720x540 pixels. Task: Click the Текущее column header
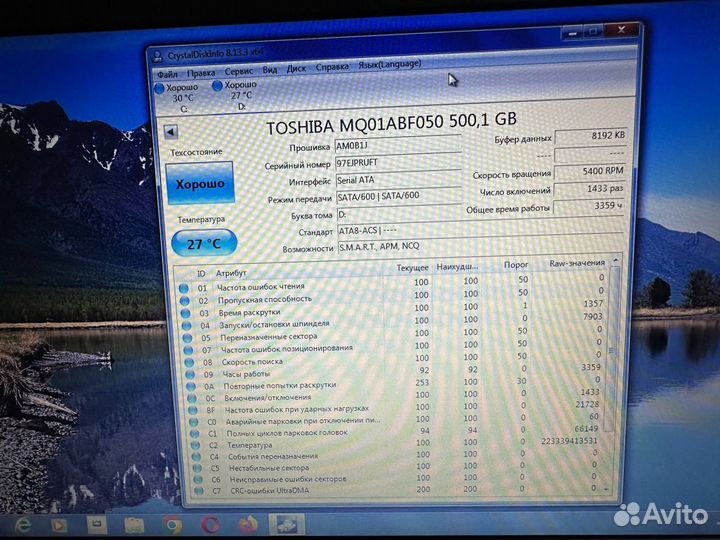click(412, 267)
